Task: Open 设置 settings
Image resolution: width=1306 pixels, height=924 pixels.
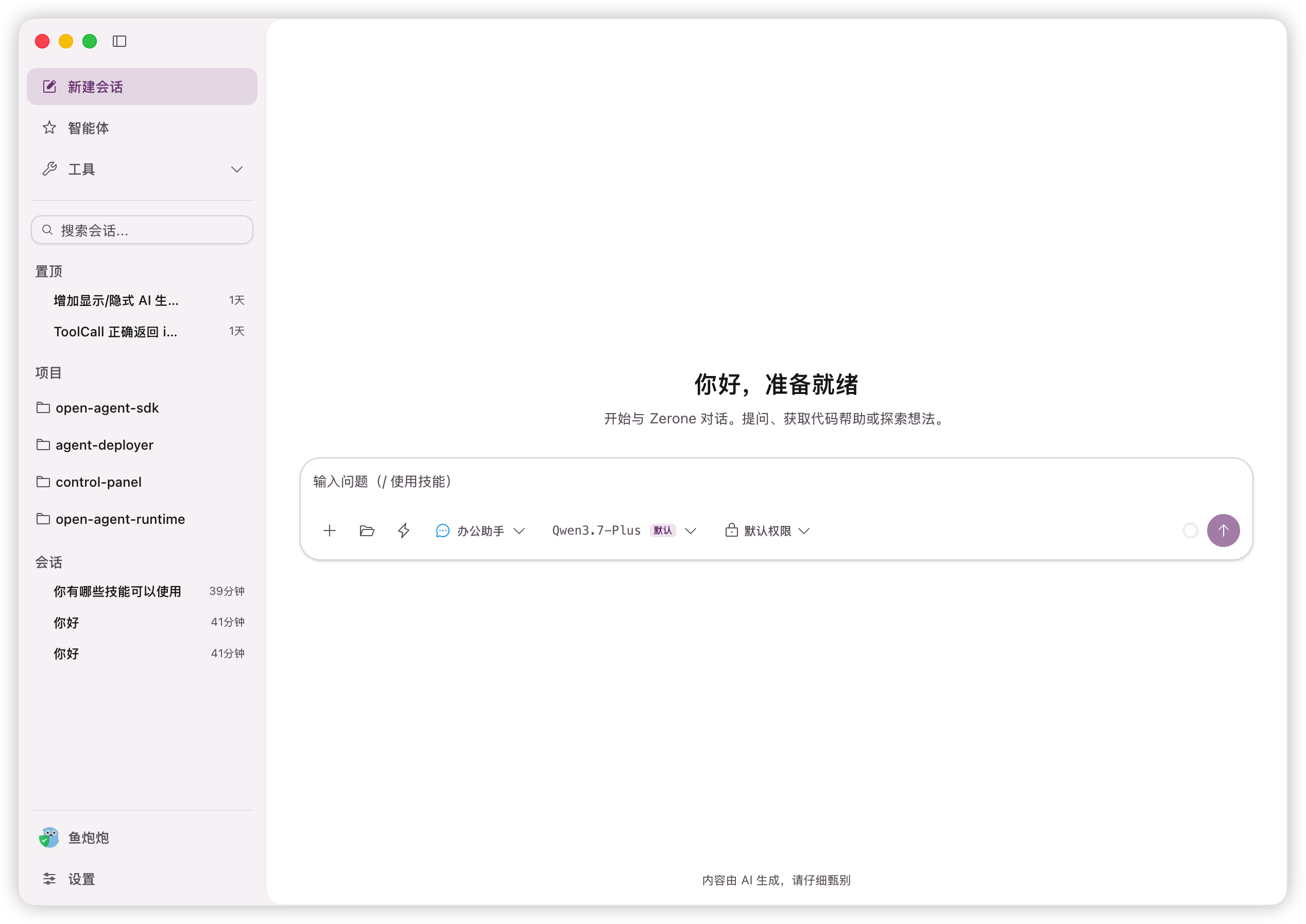Action: pos(142,879)
